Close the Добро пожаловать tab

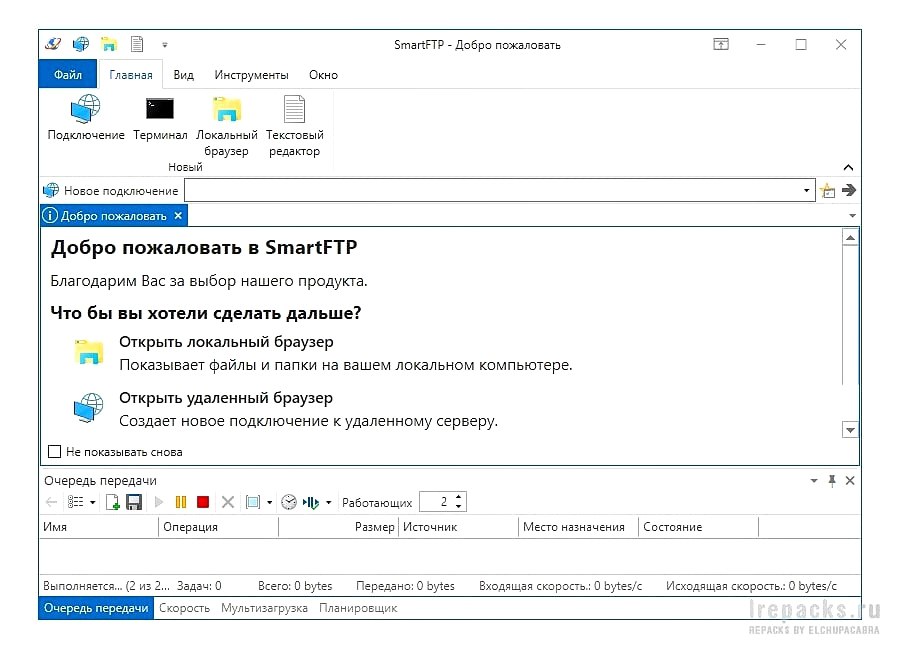point(178,215)
